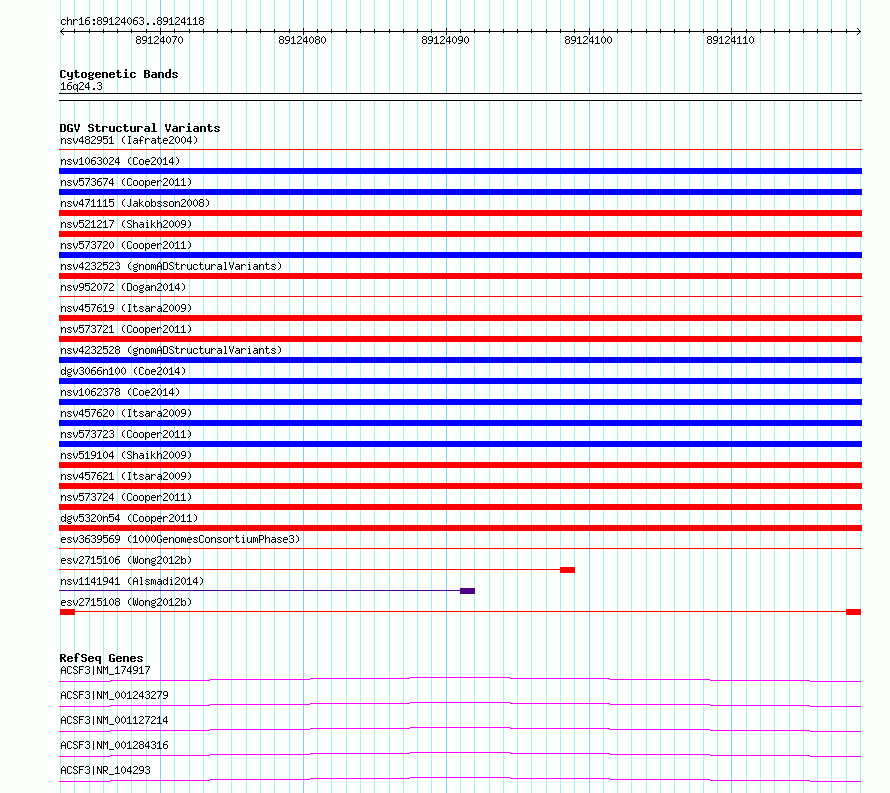Screen dimensions: 890x793
Task: Click small red block on esv2715106 line
Action: pyautogui.click(x=568, y=570)
